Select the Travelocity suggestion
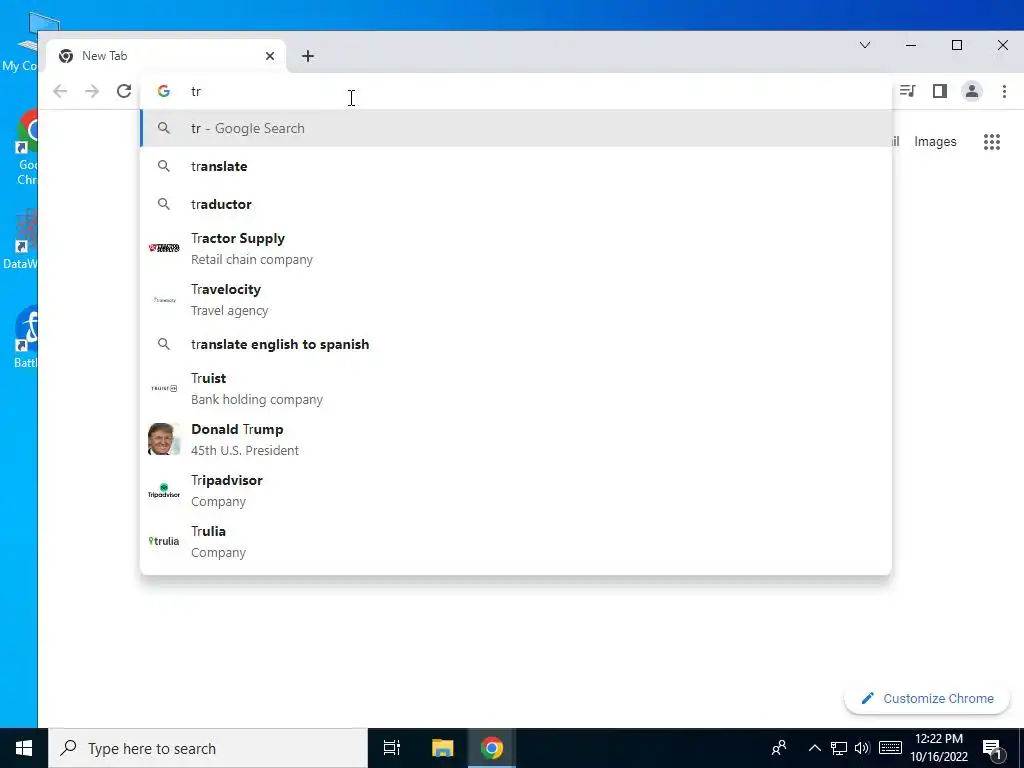 pyautogui.click(x=516, y=299)
